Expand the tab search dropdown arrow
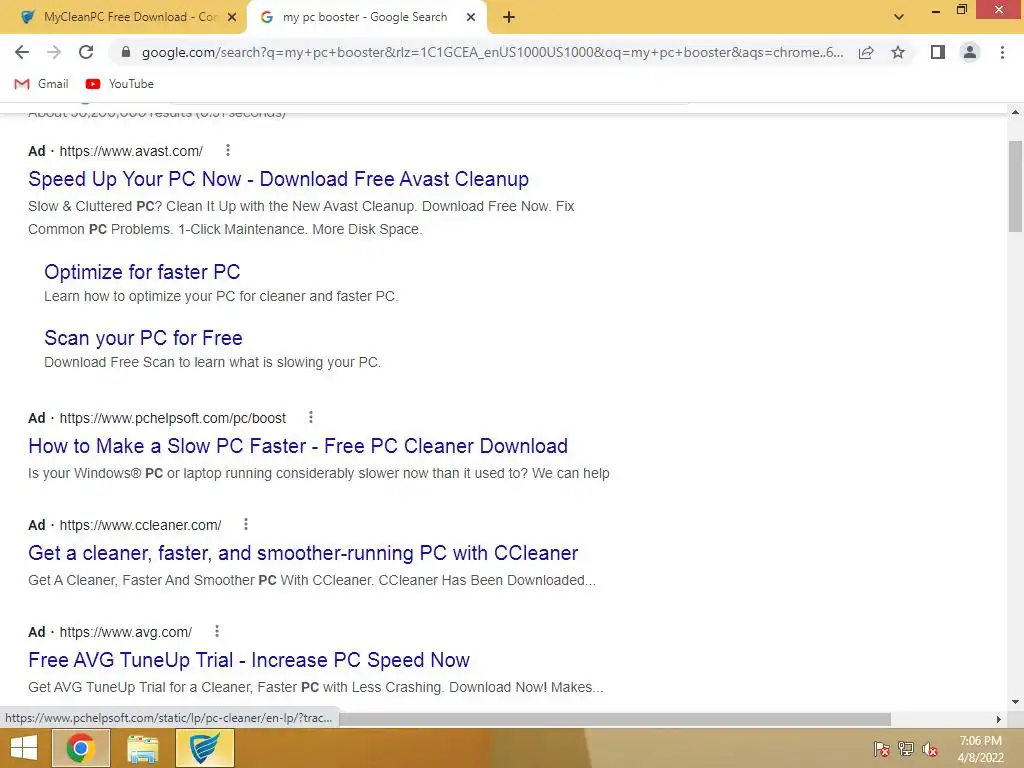 pyautogui.click(x=899, y=18)
